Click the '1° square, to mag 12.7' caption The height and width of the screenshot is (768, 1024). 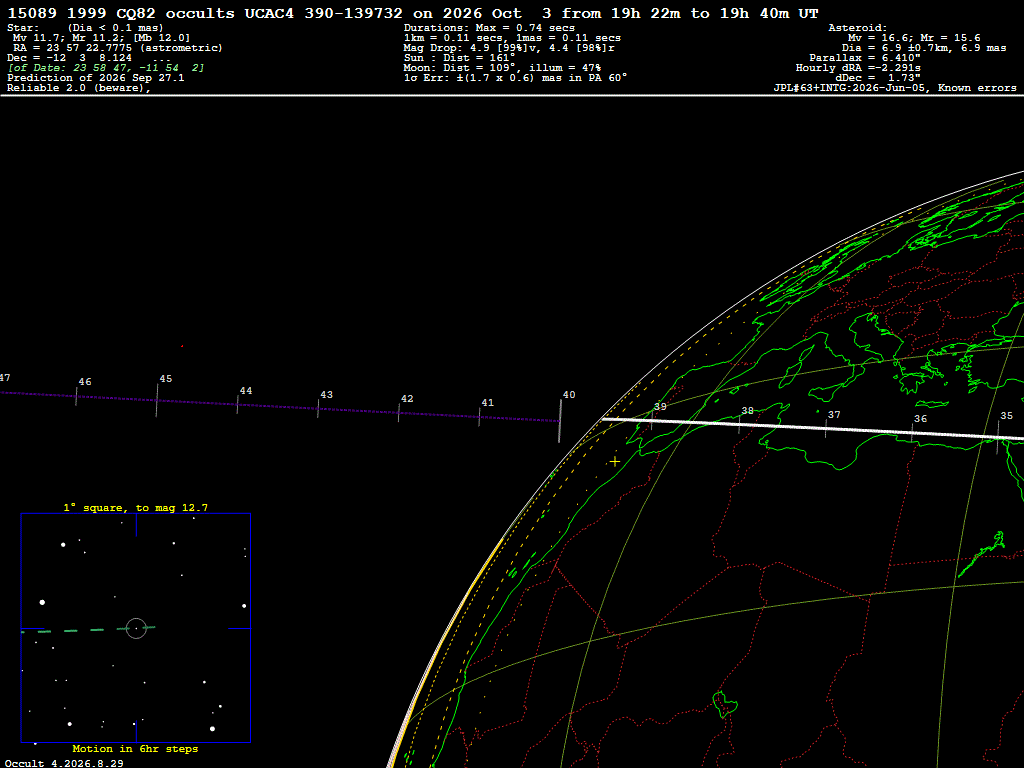point(136,507)
